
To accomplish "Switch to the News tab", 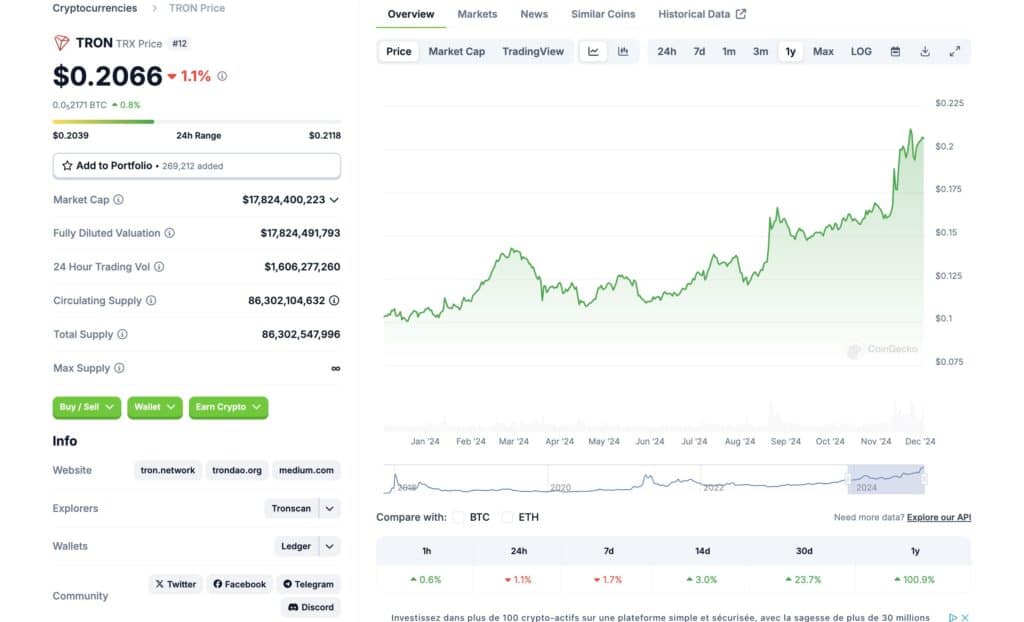I will 534,14.
